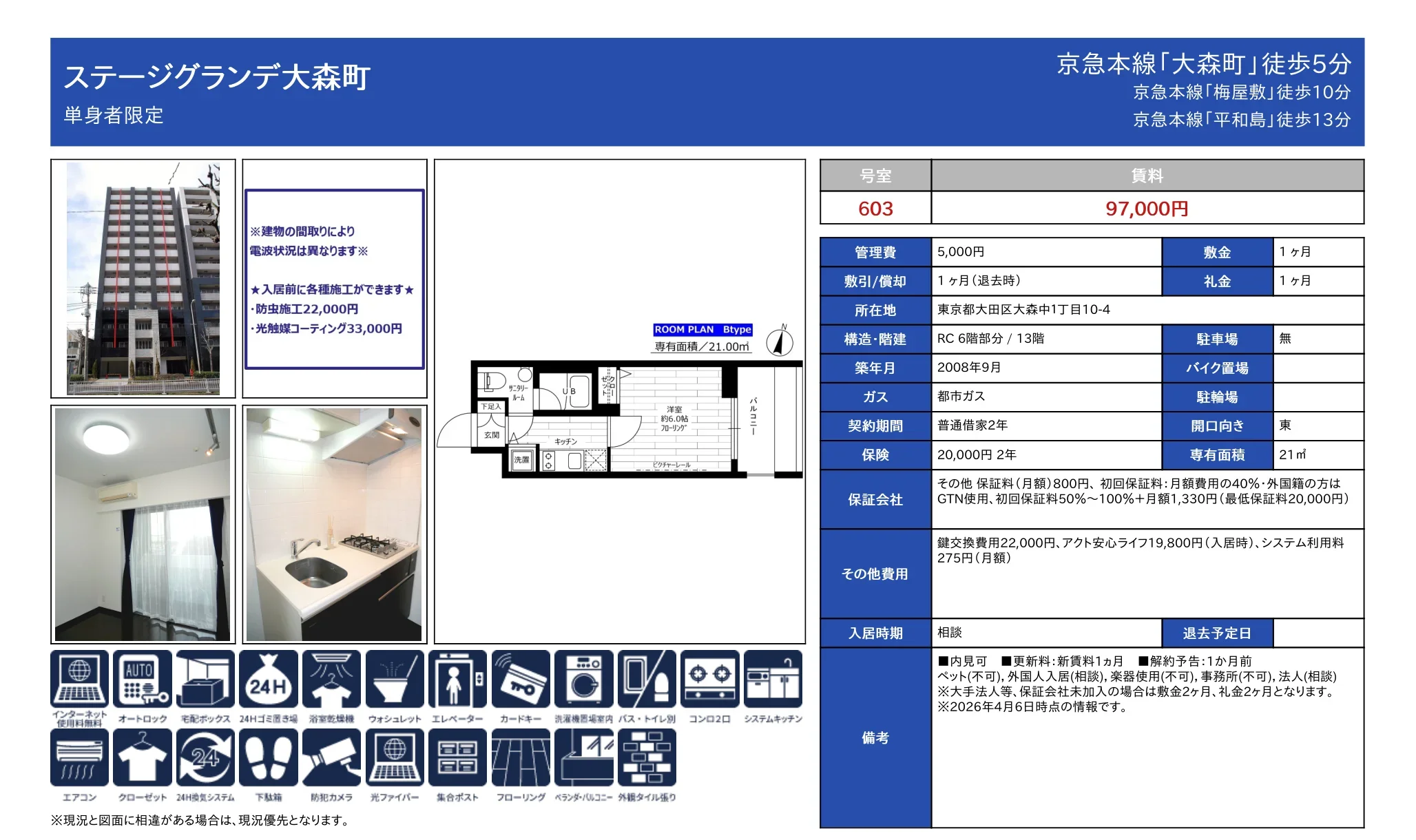The height and width of the screenshot is (840, 1416).
Task: Click the exterior tile (外観タイル張り) brick icon
Action: (x=647, y=757)
